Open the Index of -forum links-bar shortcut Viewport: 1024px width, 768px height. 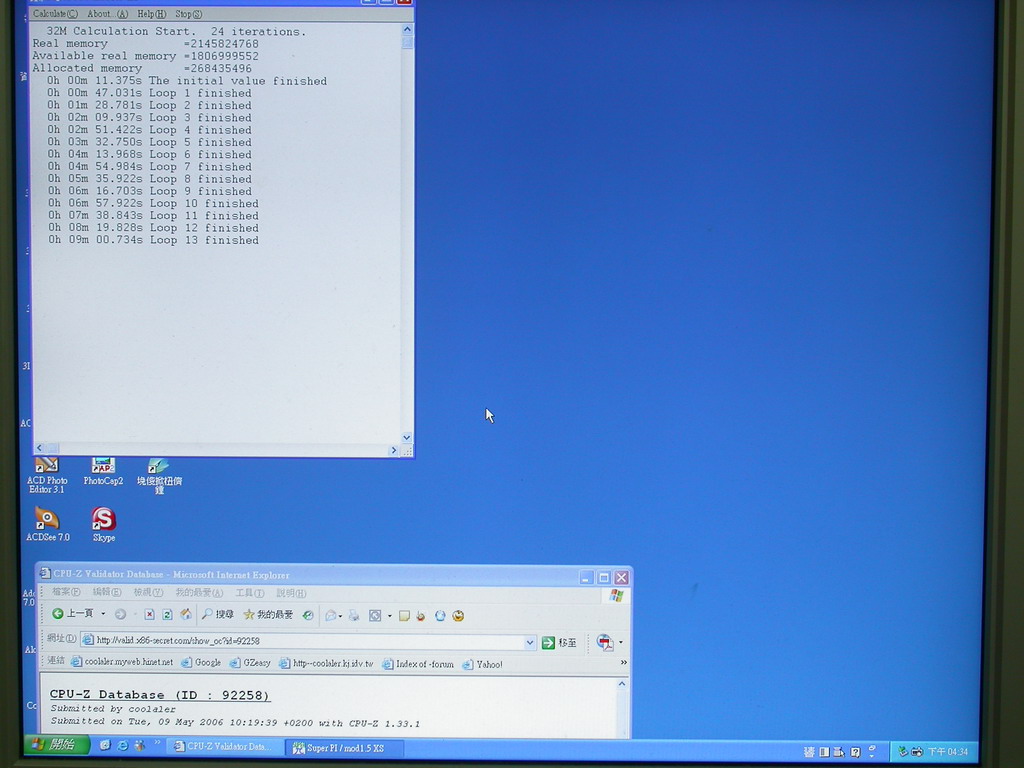click(418, 664)
